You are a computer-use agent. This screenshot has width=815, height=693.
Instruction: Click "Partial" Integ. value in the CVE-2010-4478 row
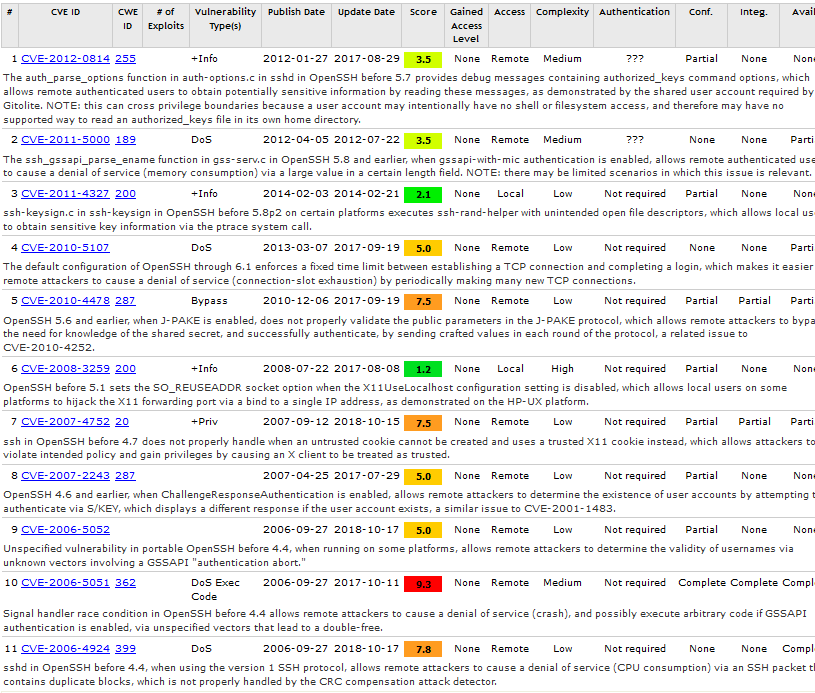click(755, 301)
